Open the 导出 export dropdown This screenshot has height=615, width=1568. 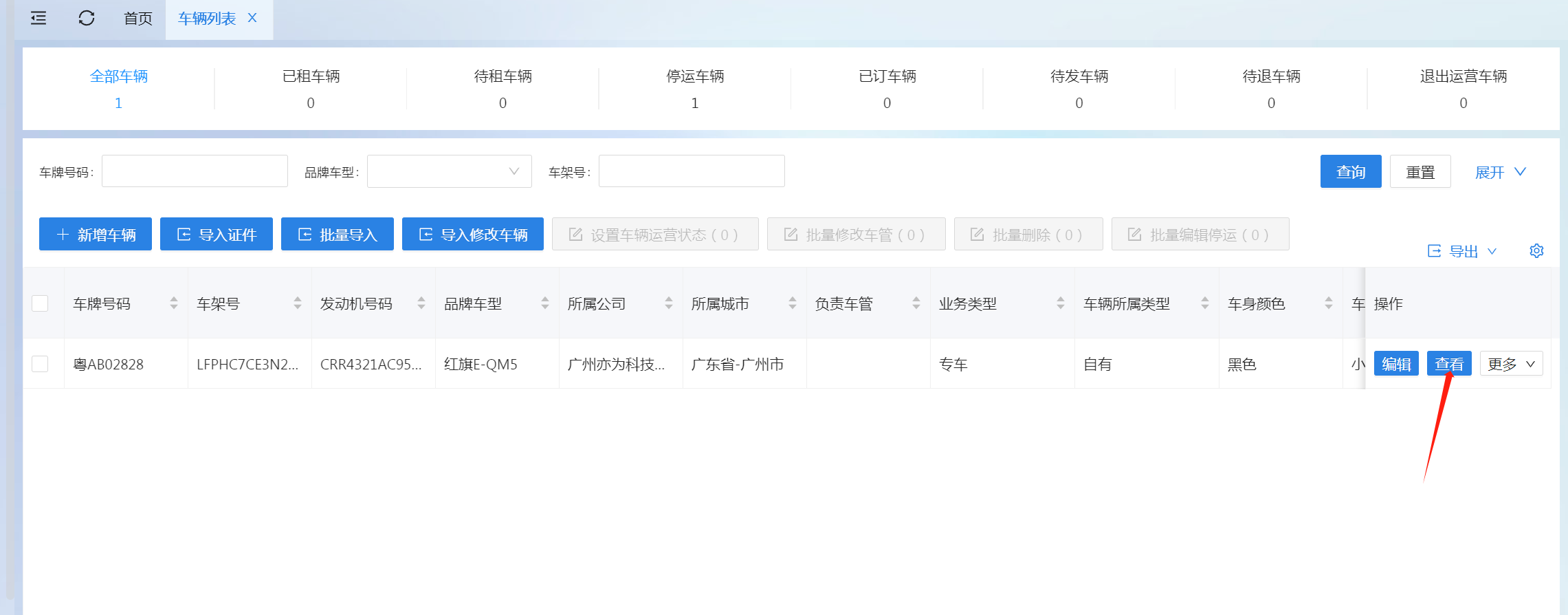pyautogui.click(x=1462, y=251)
